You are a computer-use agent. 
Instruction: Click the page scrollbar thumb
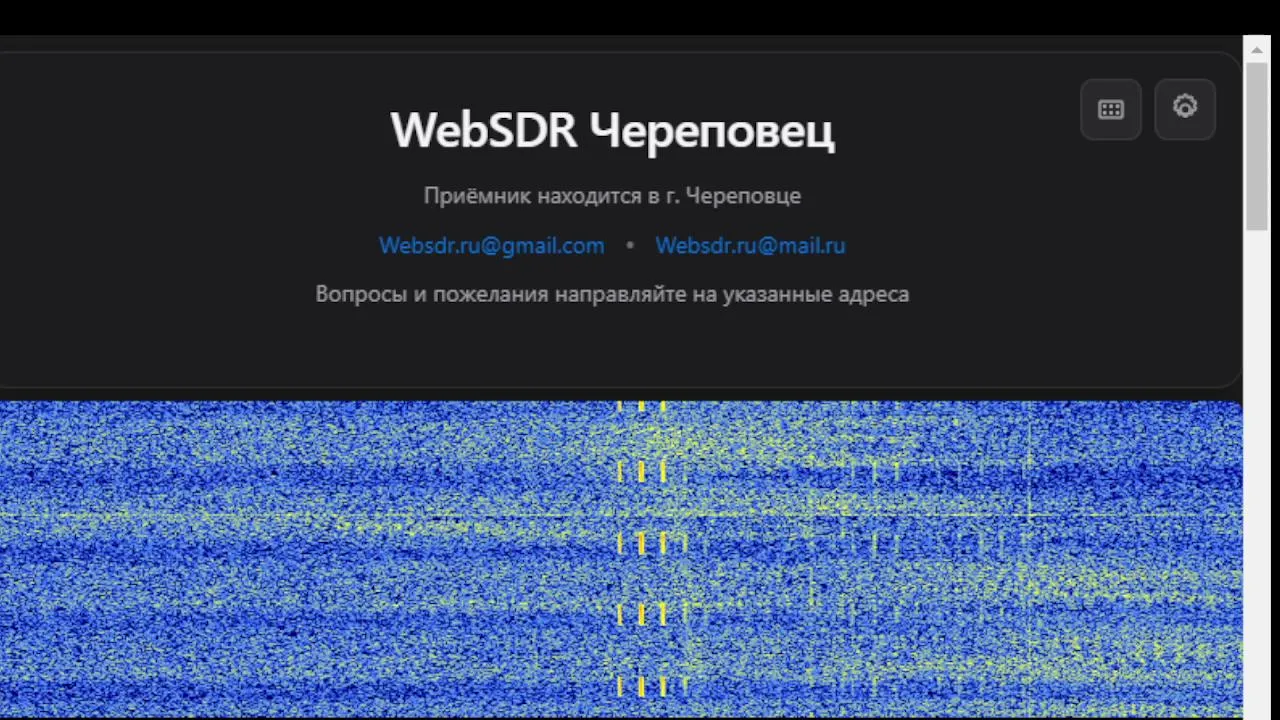[x=1257, y=146]
